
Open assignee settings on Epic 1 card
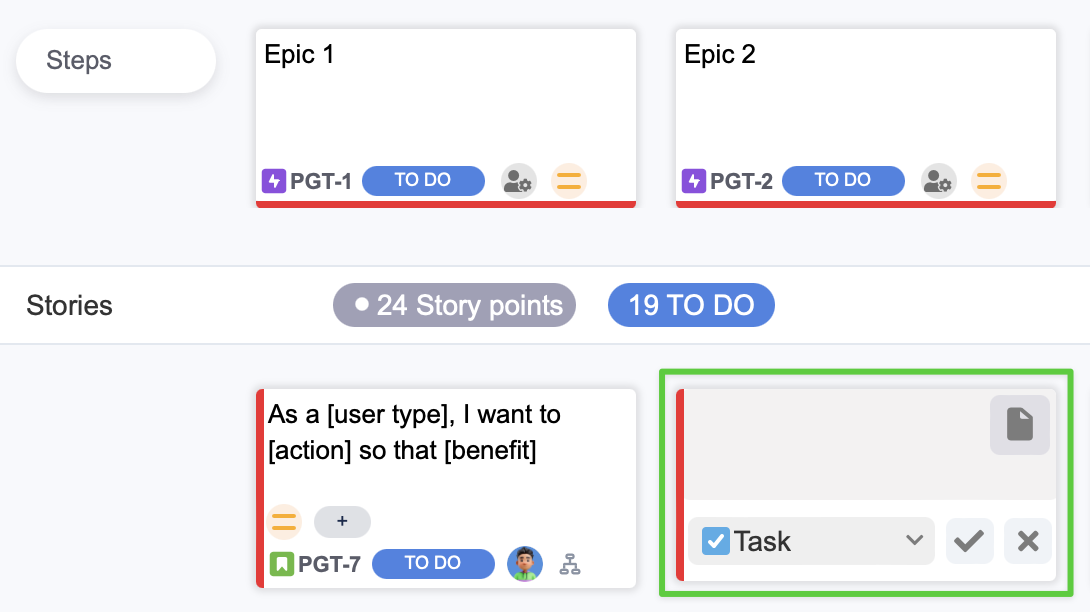tap(518, 181)
